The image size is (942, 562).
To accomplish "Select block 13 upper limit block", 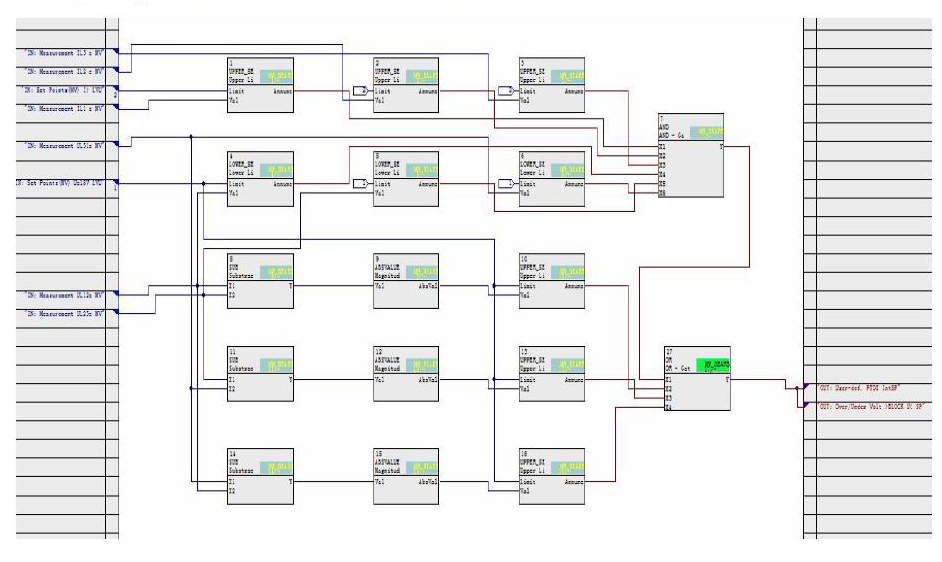I will pyautogui.click(x=552, y=373).
